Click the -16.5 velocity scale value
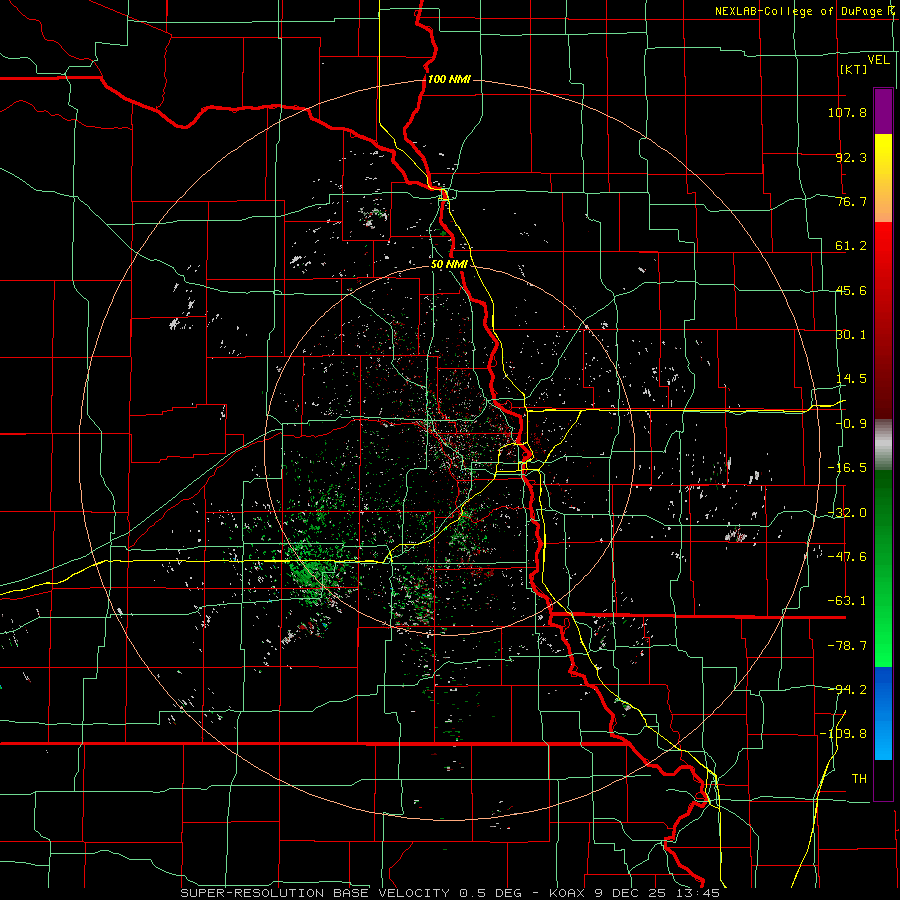Viewport: 900px width, 900px height. coord(847,468)
